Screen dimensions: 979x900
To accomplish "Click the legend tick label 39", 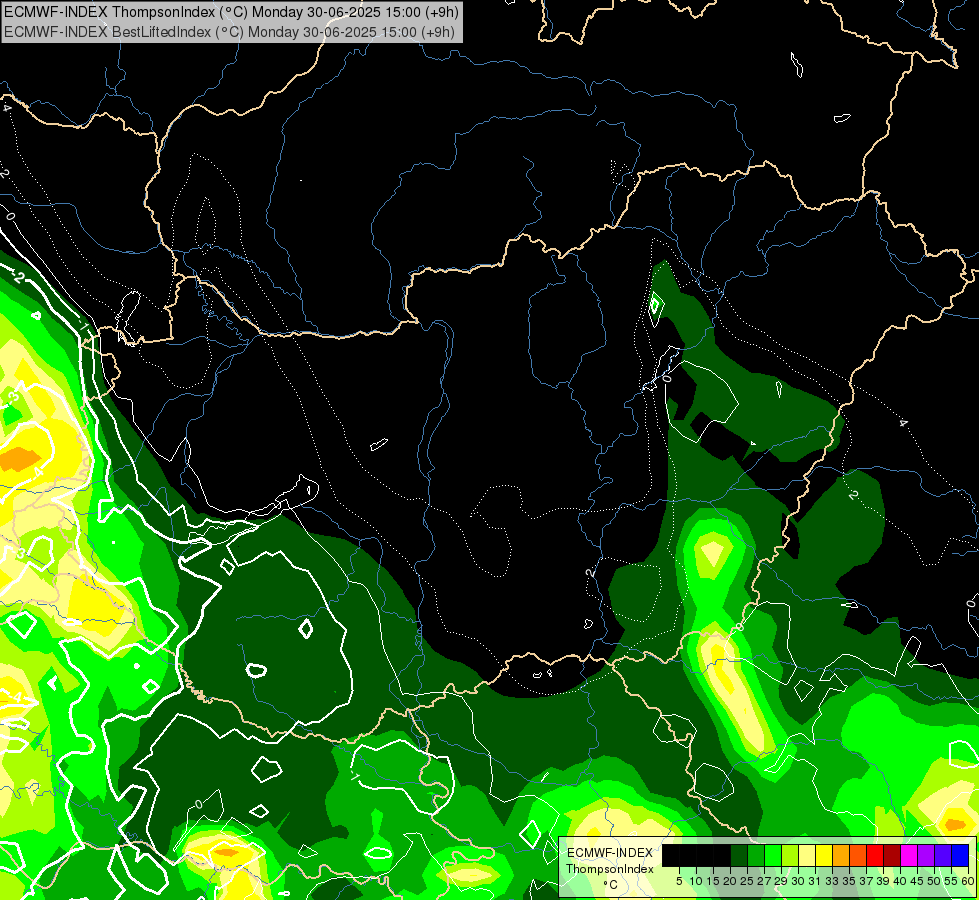I will pos(883,881).
